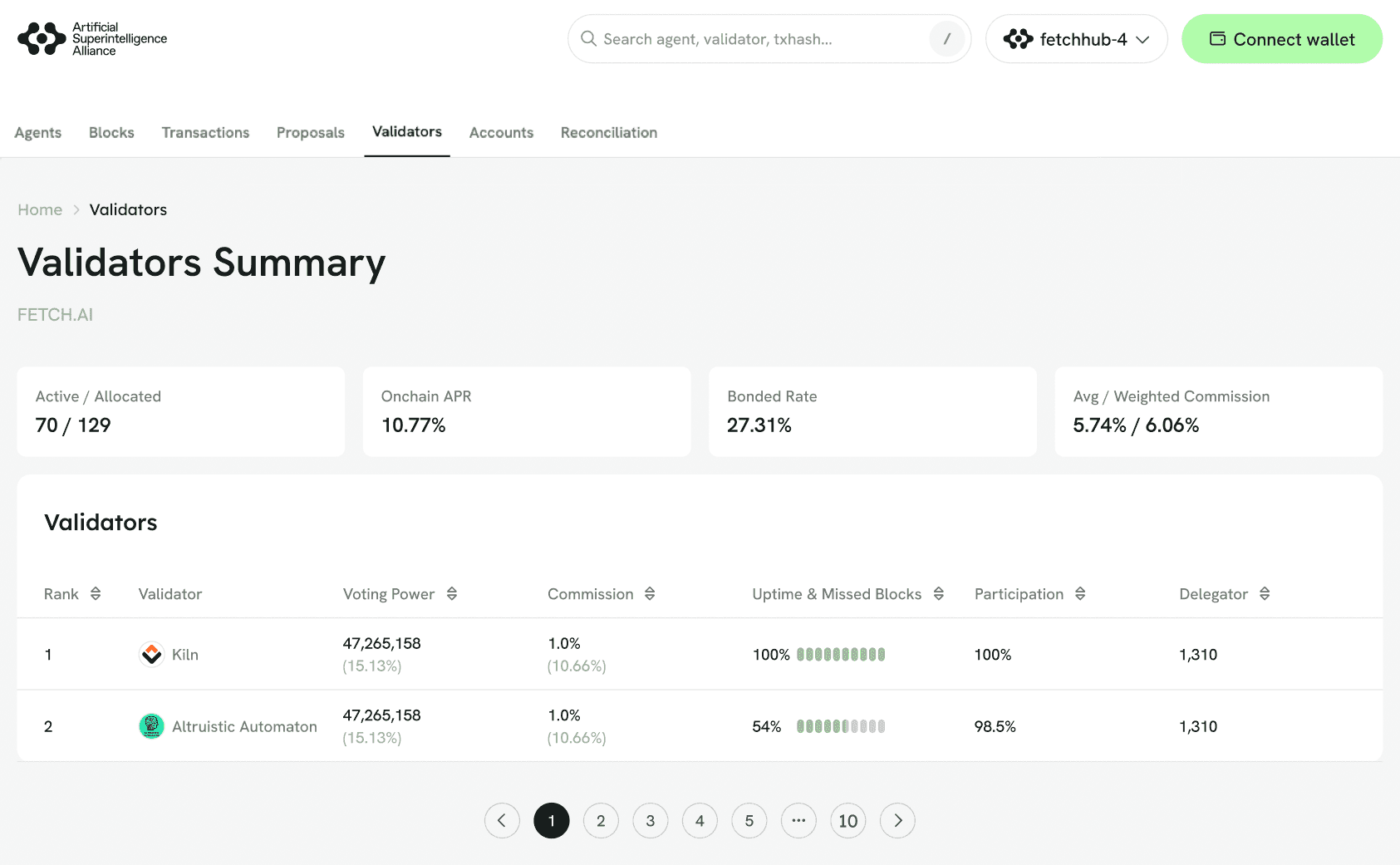Go to next page with right chevron
1400x865 pixels.
tap(897, 821)
